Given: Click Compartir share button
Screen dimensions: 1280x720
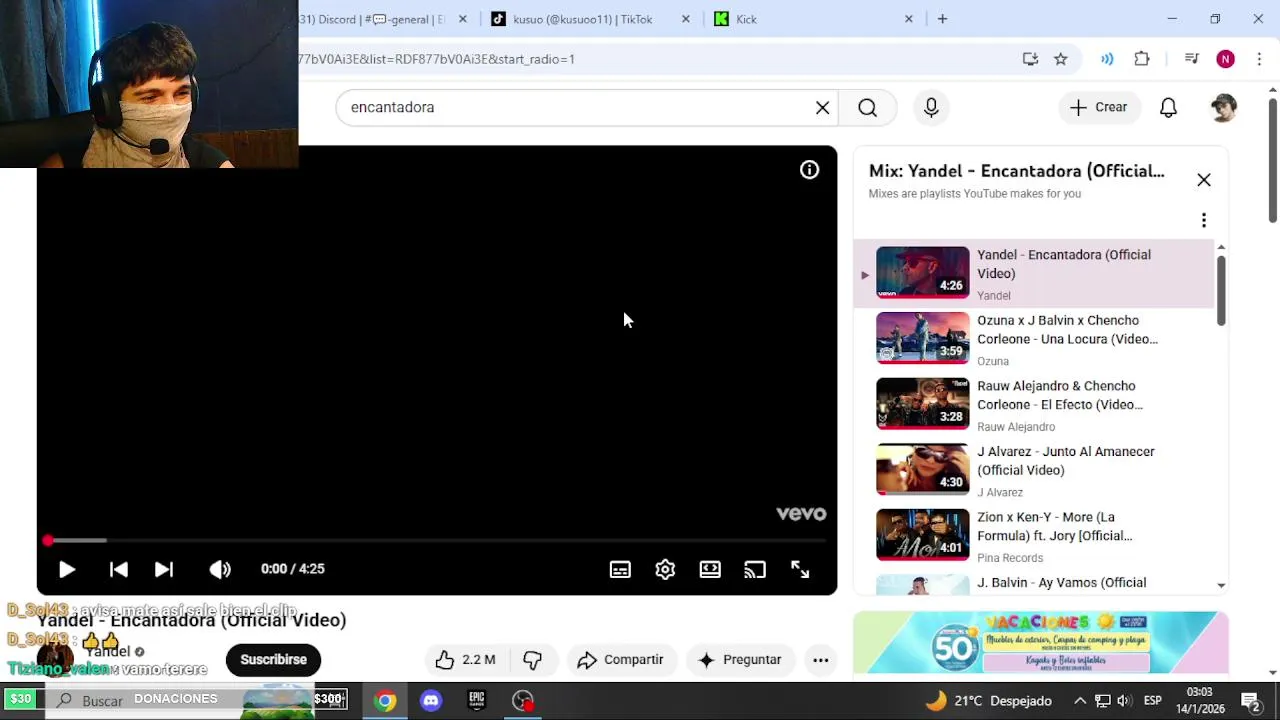Looking at the screenshot, I should [621, 660].
